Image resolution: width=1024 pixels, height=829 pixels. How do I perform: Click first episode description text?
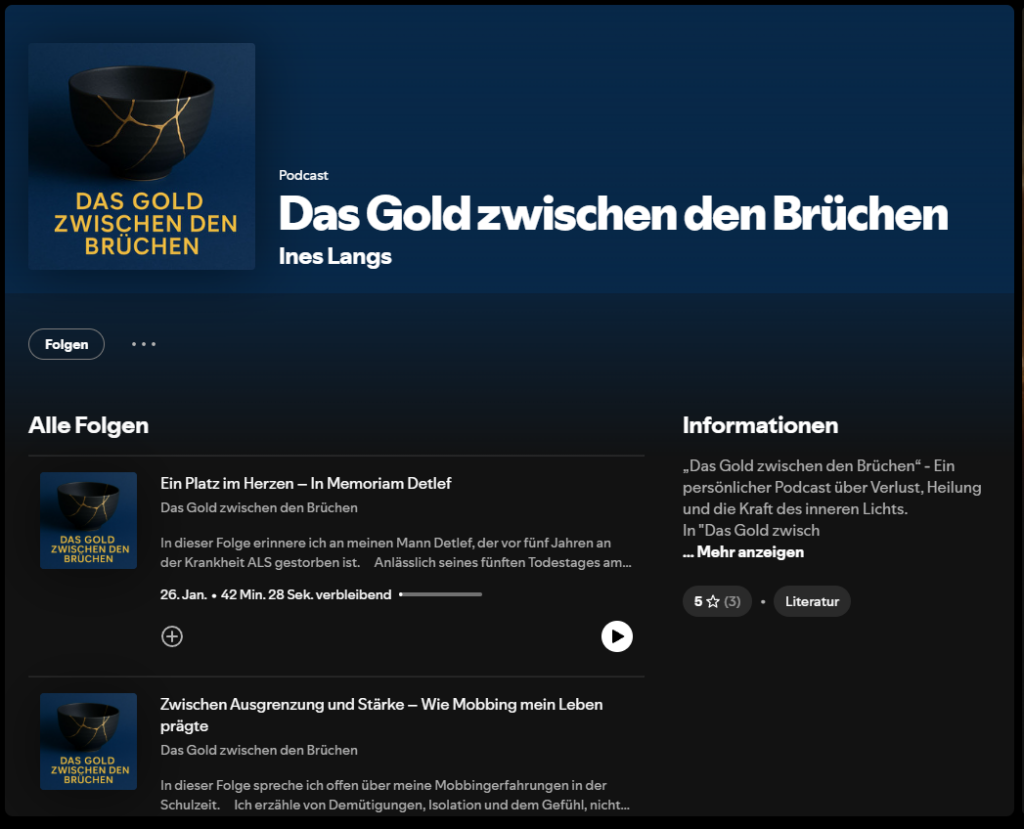pos(396,553)
